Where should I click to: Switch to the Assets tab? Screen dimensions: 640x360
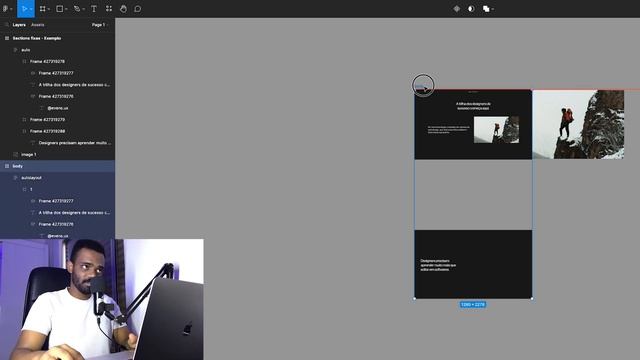tap(38, 25)
